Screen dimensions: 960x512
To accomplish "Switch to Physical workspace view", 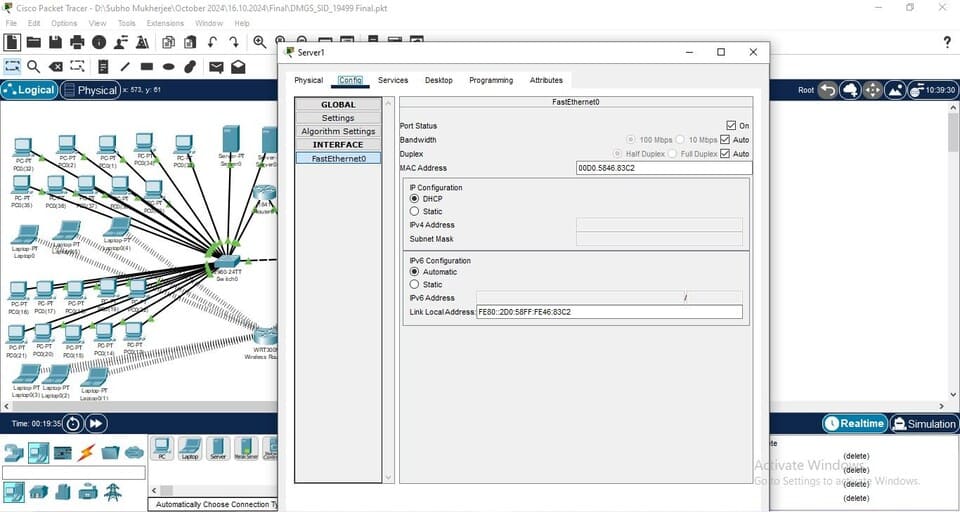I will pyautogui.click(x=90, y=90).
